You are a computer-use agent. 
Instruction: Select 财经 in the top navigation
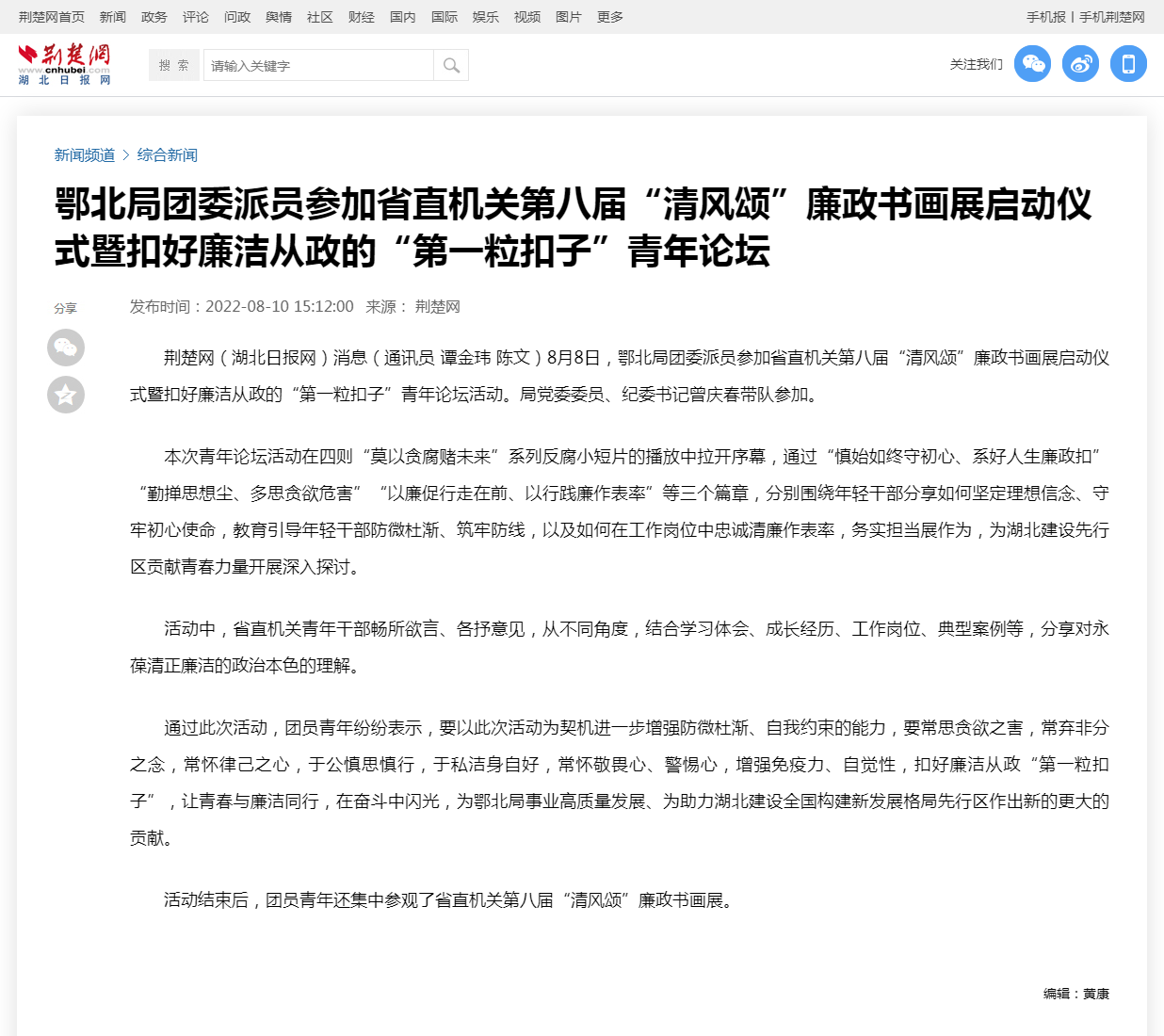pos(362,17)
